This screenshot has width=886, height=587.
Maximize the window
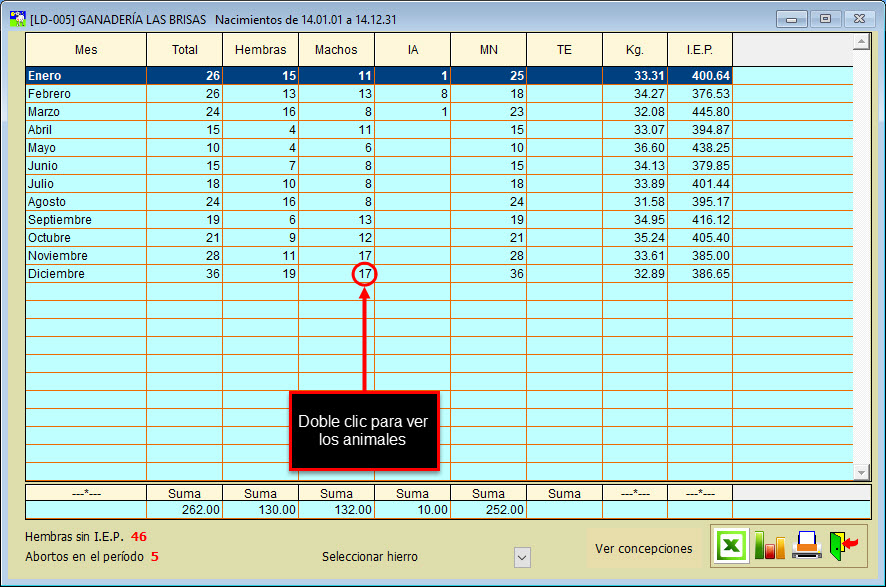(x=826, y=18)
